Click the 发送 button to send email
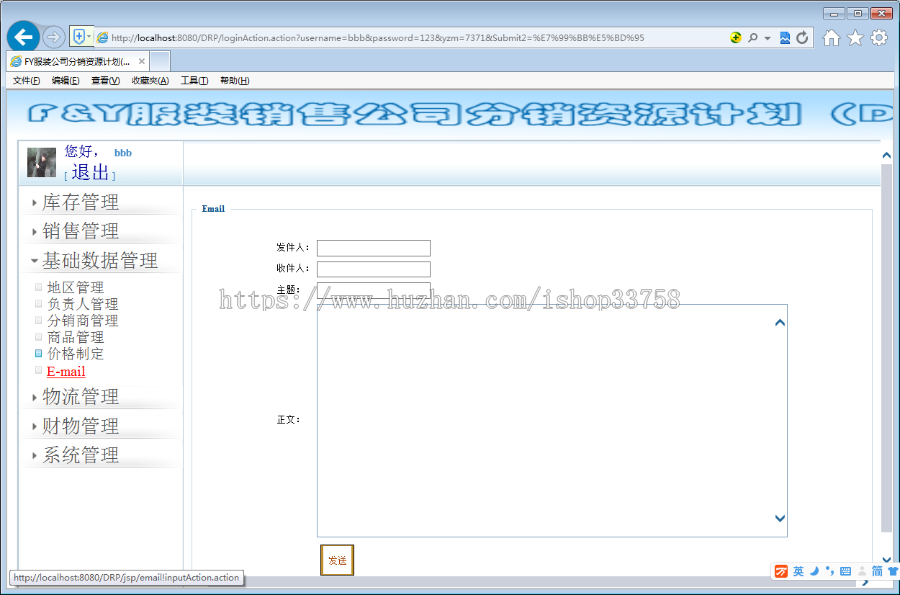The height and width of the screenshot is (595, 900). [336, 560]
